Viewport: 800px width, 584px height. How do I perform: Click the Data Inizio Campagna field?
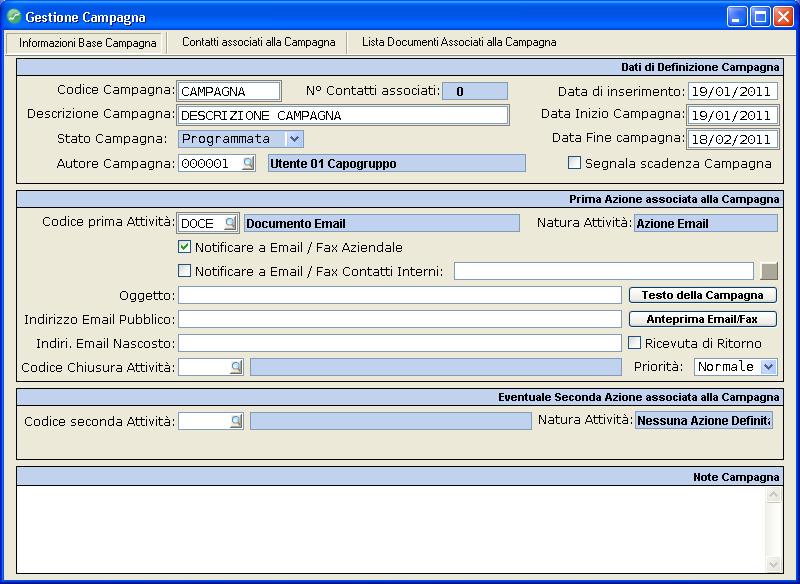tap(733, 115)
